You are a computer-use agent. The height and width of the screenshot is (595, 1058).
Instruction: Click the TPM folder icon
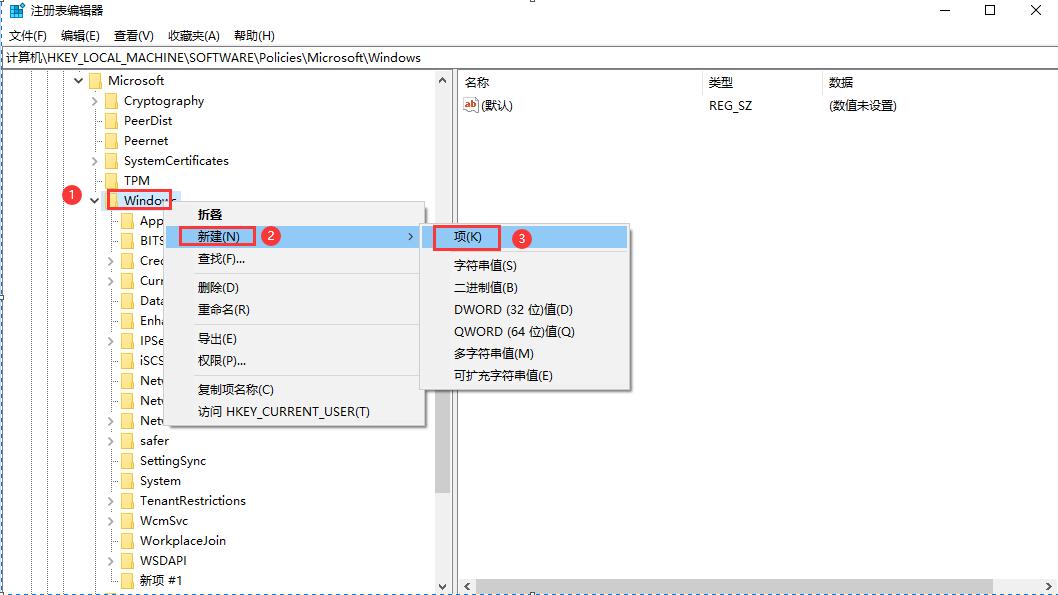[112, 180]
